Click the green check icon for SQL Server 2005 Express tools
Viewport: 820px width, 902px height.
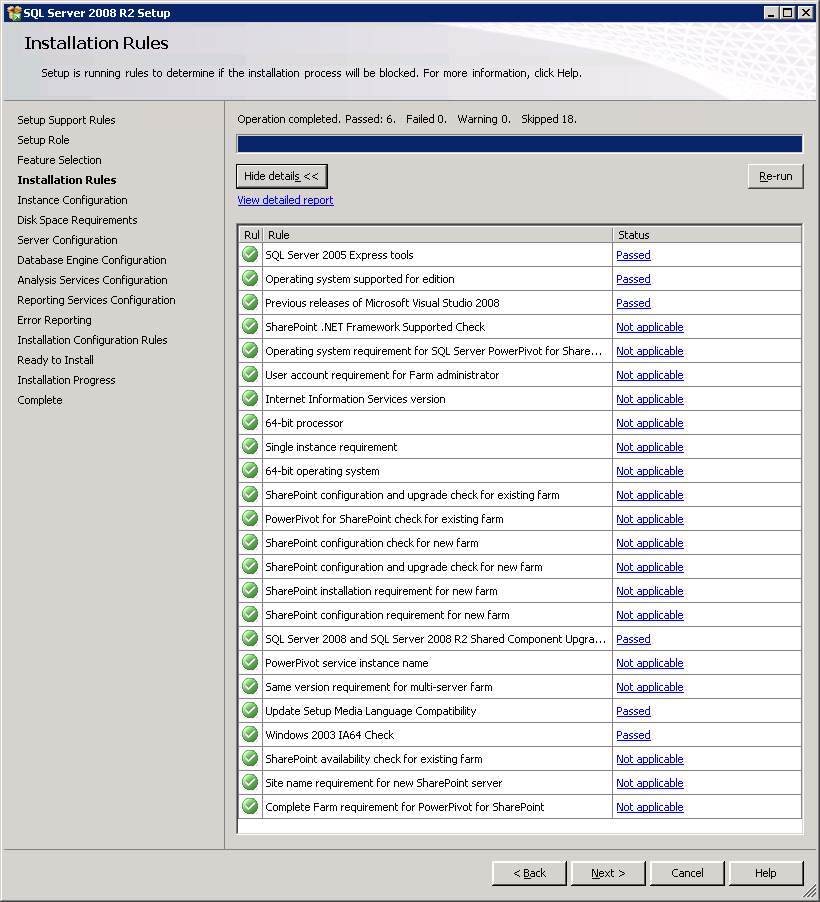(x=250, y=254)
